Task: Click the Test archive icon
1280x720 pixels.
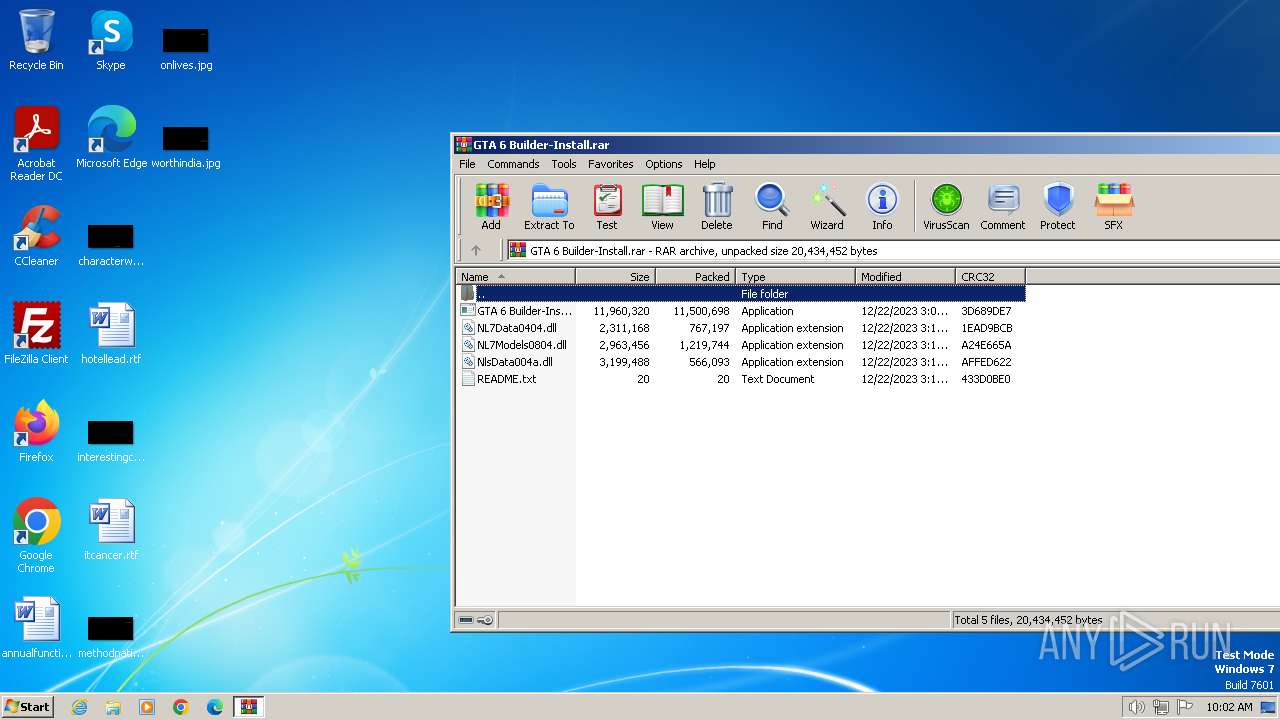Action: click(607, 207)
